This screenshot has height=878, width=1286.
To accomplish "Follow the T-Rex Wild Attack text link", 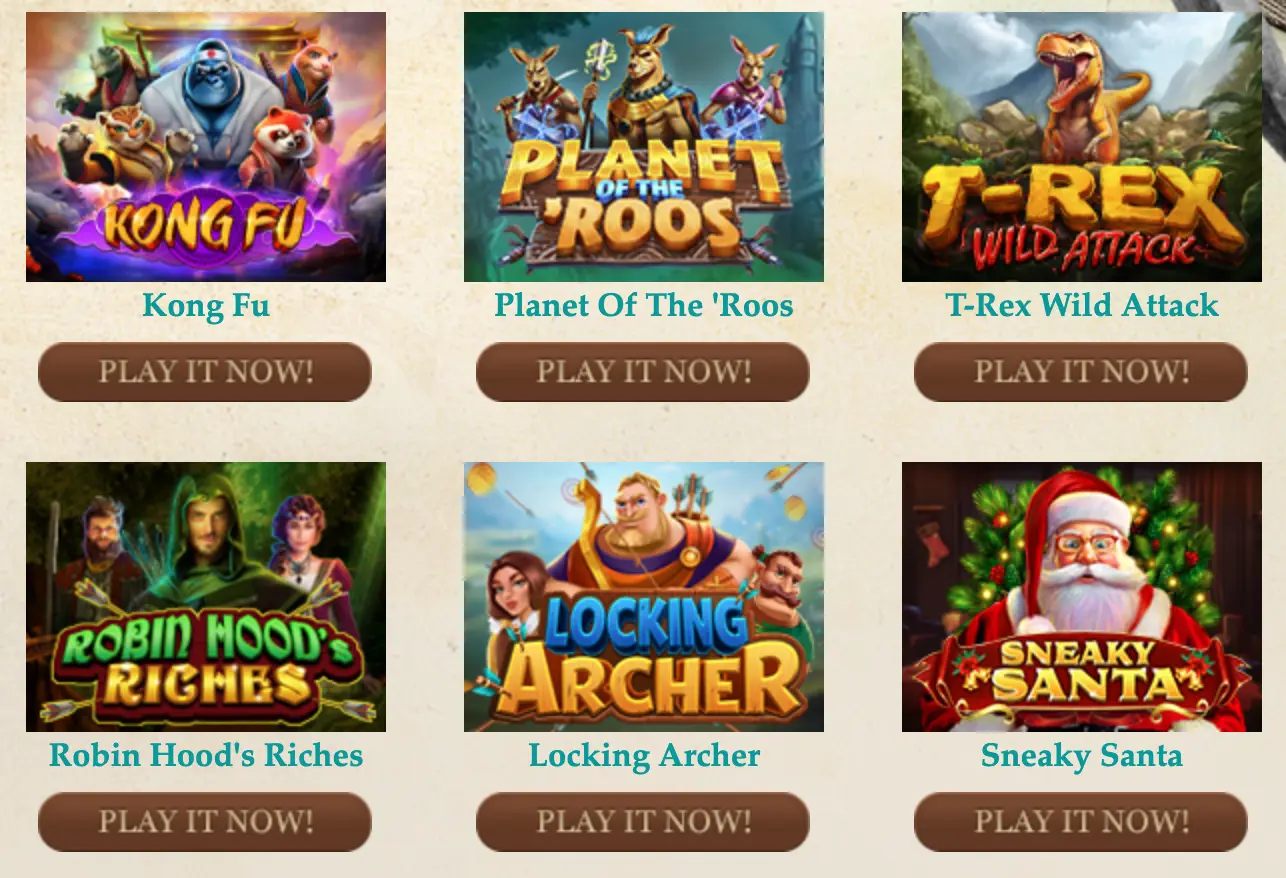I will point(1082,305).
